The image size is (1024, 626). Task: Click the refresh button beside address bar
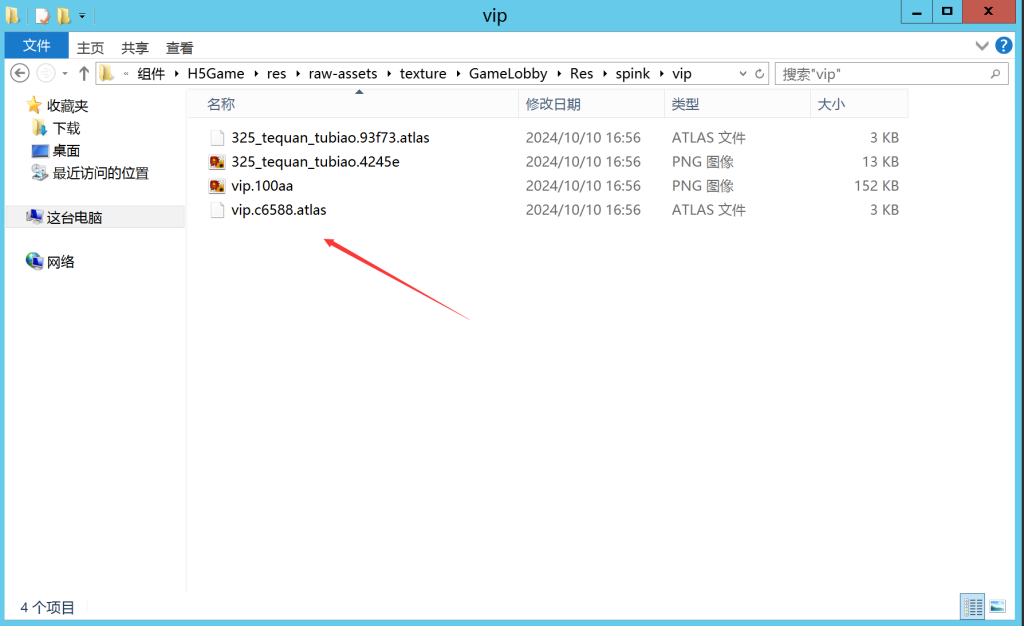[x=760, y=73]
